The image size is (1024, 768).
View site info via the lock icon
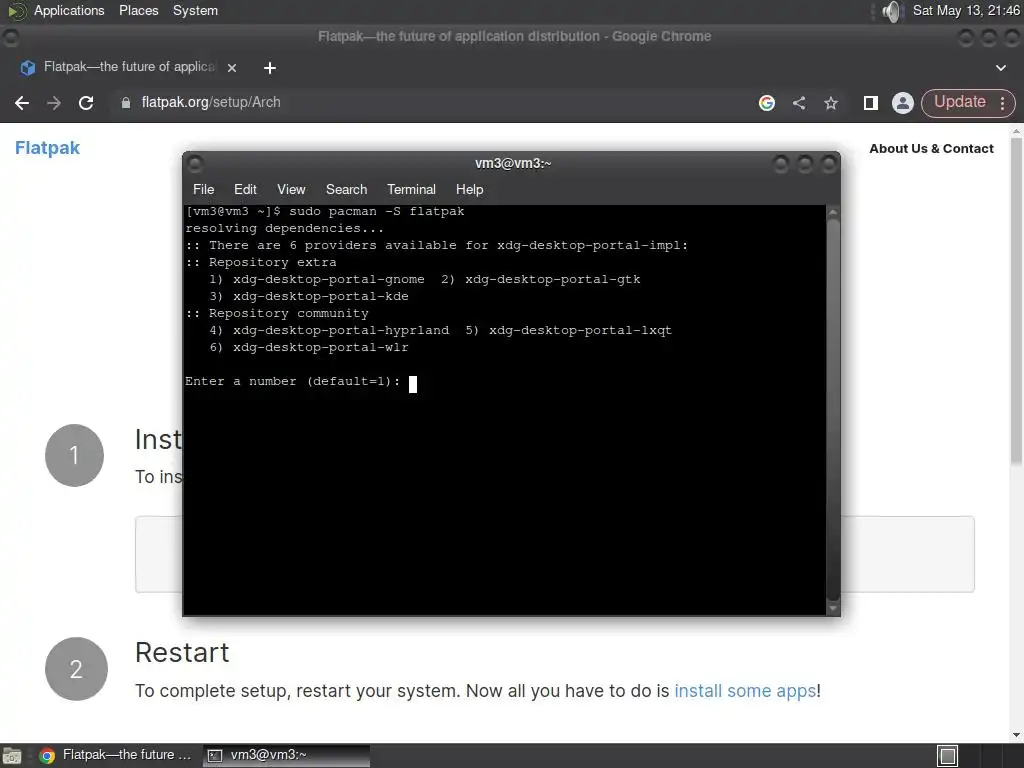pyautogui.click(x=125, y=103)
